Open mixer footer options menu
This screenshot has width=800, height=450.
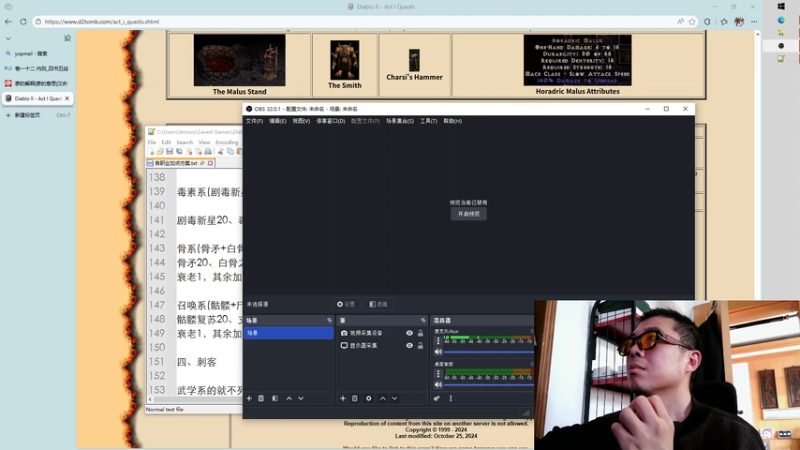[451, 398]
